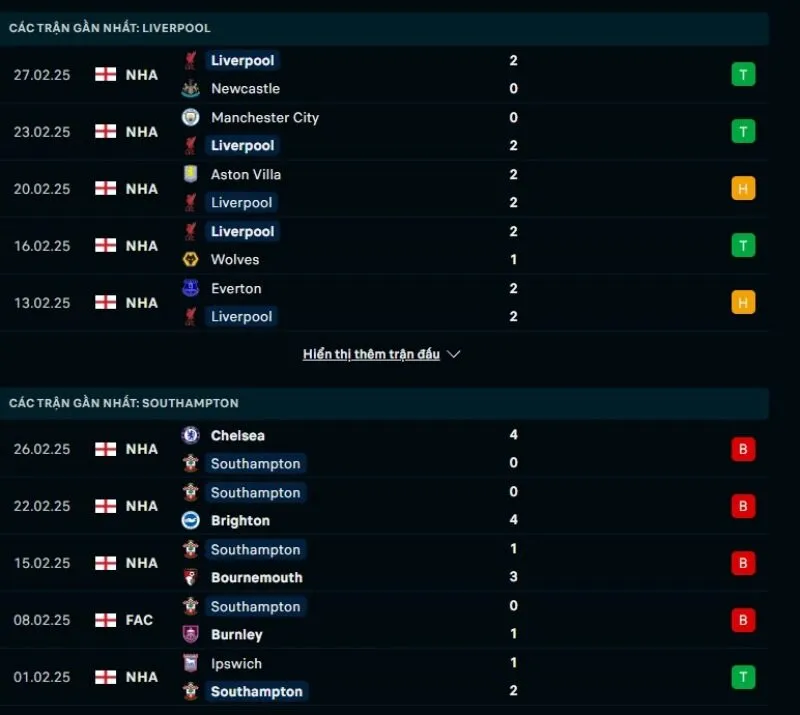Click the chevron arrow beside show more matches
The height and width of the screenshot is (715, 800).
(x=455, y=353)
